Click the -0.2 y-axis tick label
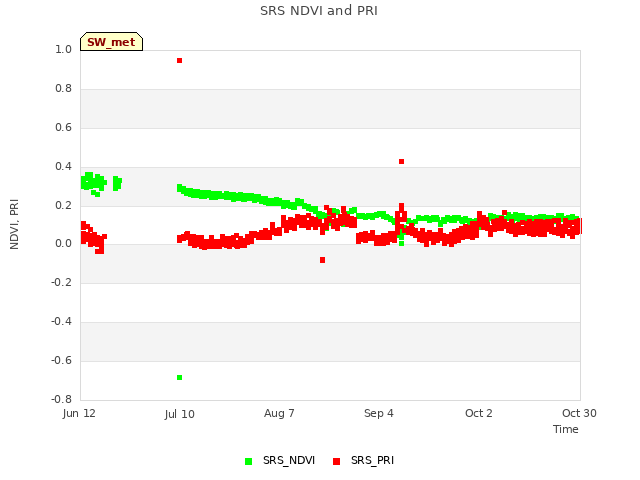640x480 pixels. pos(61,282)
